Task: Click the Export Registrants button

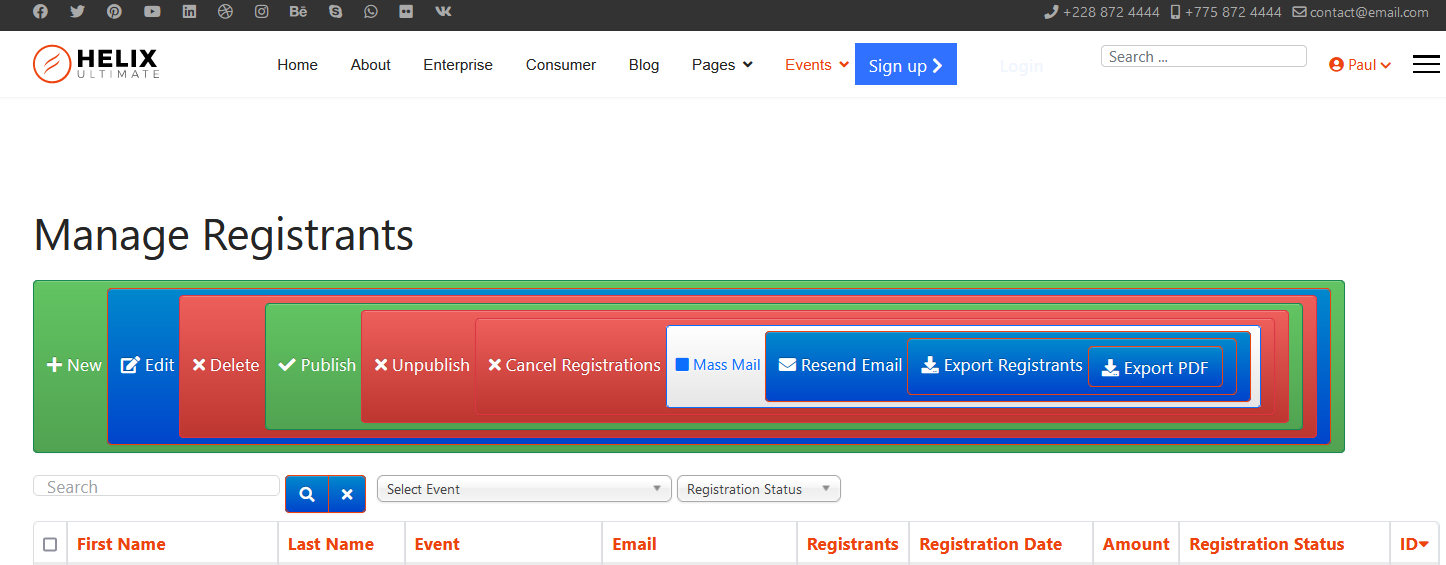Action: (1002, 366)
